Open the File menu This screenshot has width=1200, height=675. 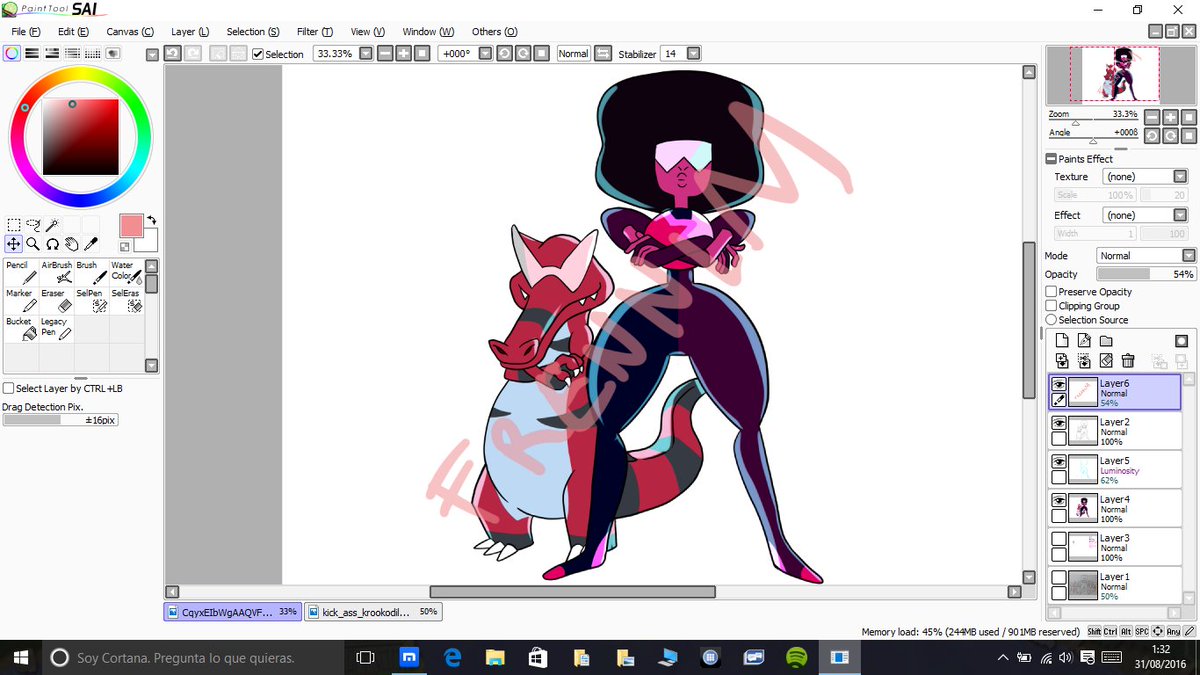tap(26, 32)
